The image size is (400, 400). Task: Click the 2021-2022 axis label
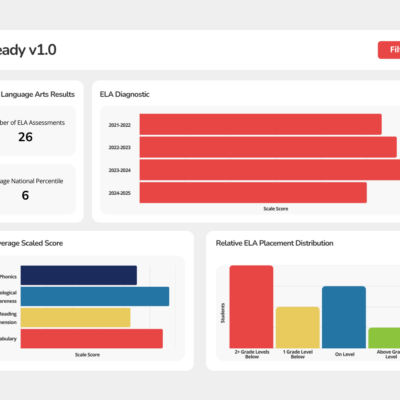[x=119, y=125]
